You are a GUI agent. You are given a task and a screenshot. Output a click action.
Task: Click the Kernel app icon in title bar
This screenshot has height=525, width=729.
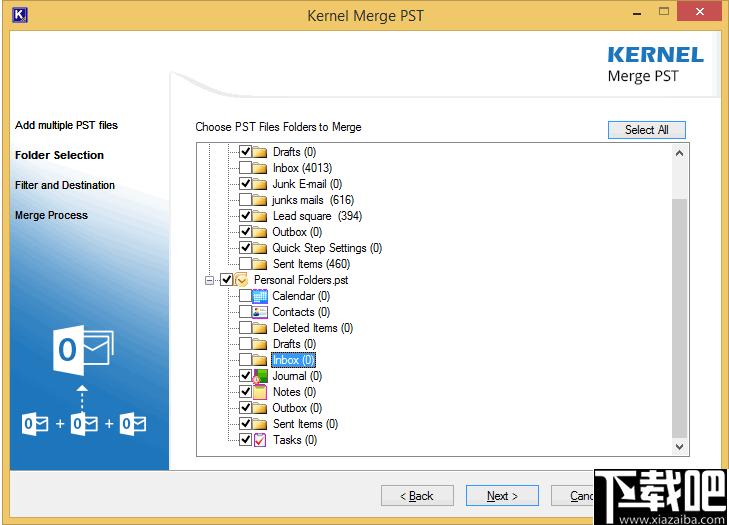click(20, 14)
